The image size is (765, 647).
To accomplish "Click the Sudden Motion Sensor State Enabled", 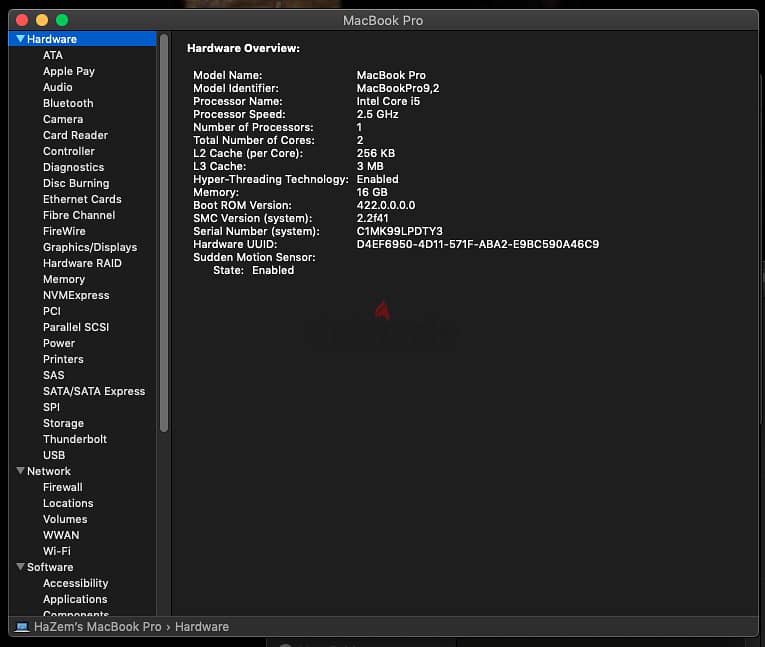I will pos(273,270).
